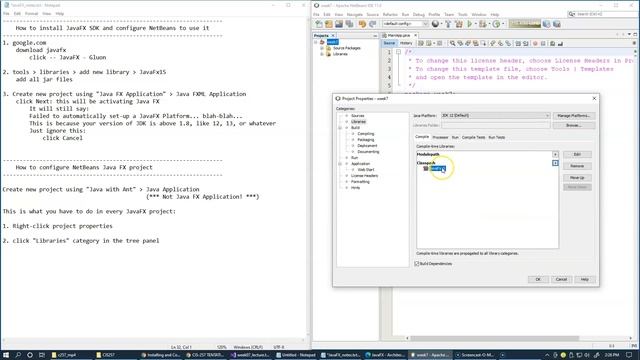
Task: Expand Libraries node in Projects panel
Action: pyautogui.click(x=322, y=54)
